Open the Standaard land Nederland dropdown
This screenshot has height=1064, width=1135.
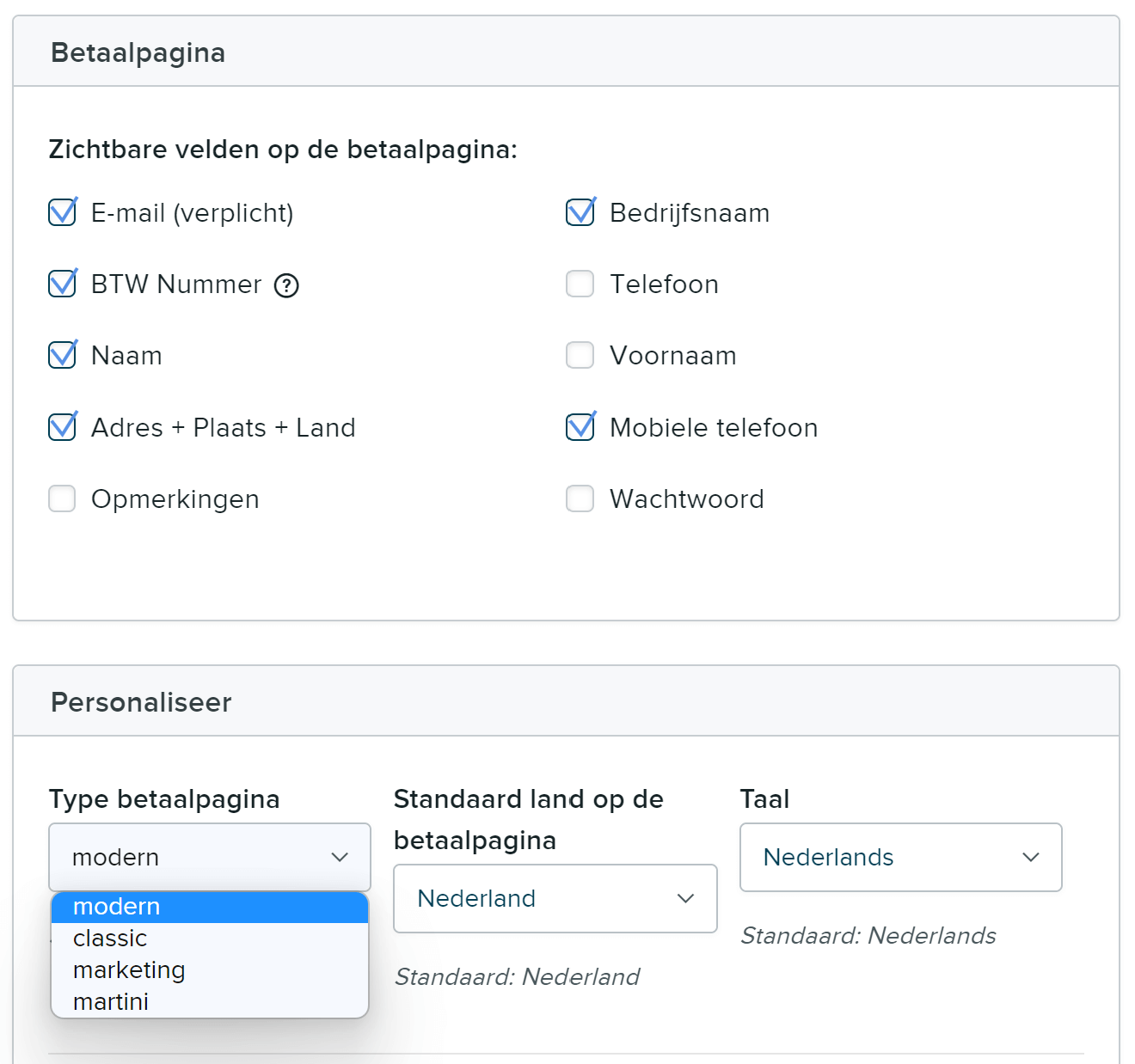[x=555, y=898]
